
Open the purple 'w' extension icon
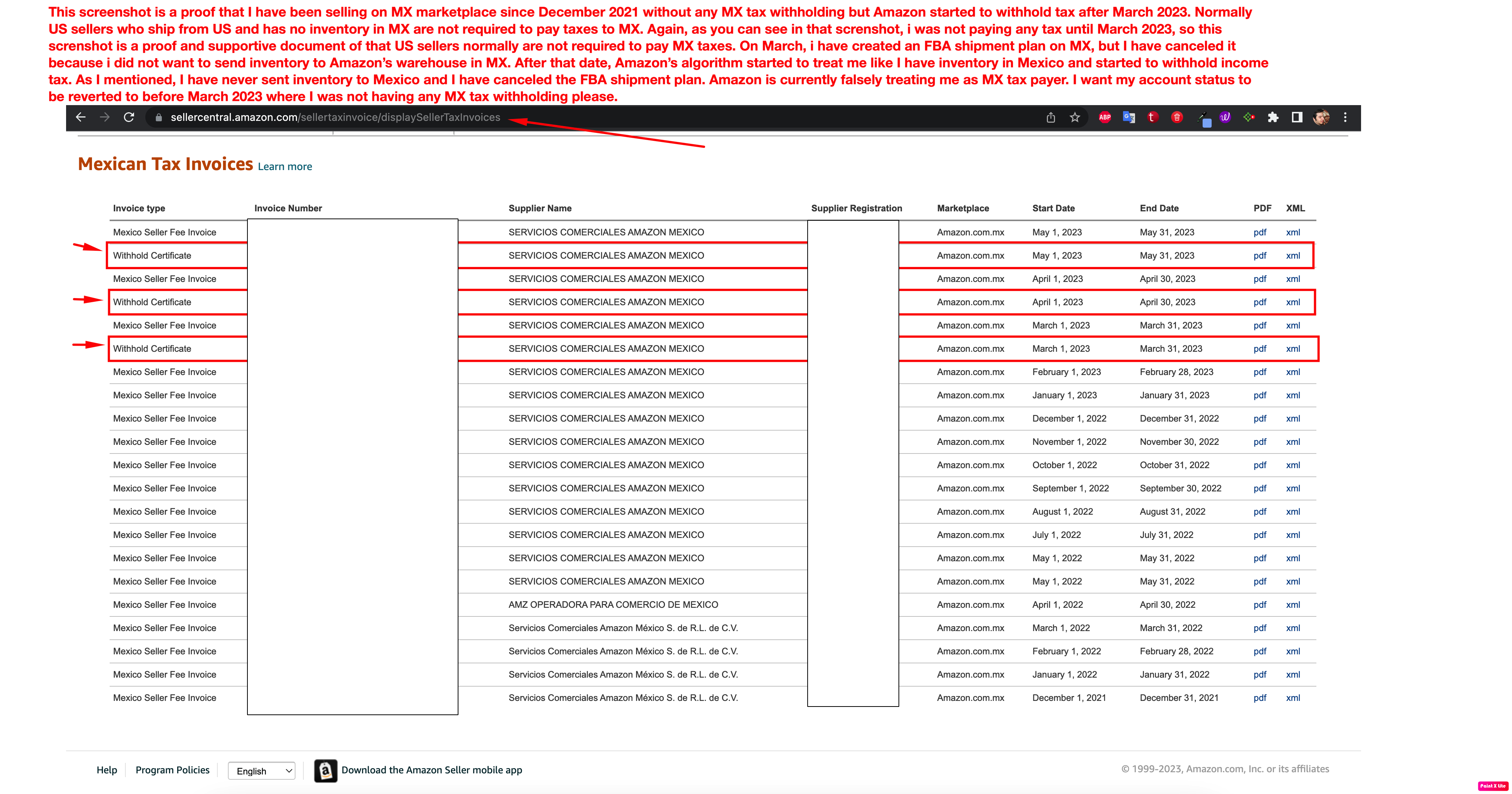click(1225, 118)
